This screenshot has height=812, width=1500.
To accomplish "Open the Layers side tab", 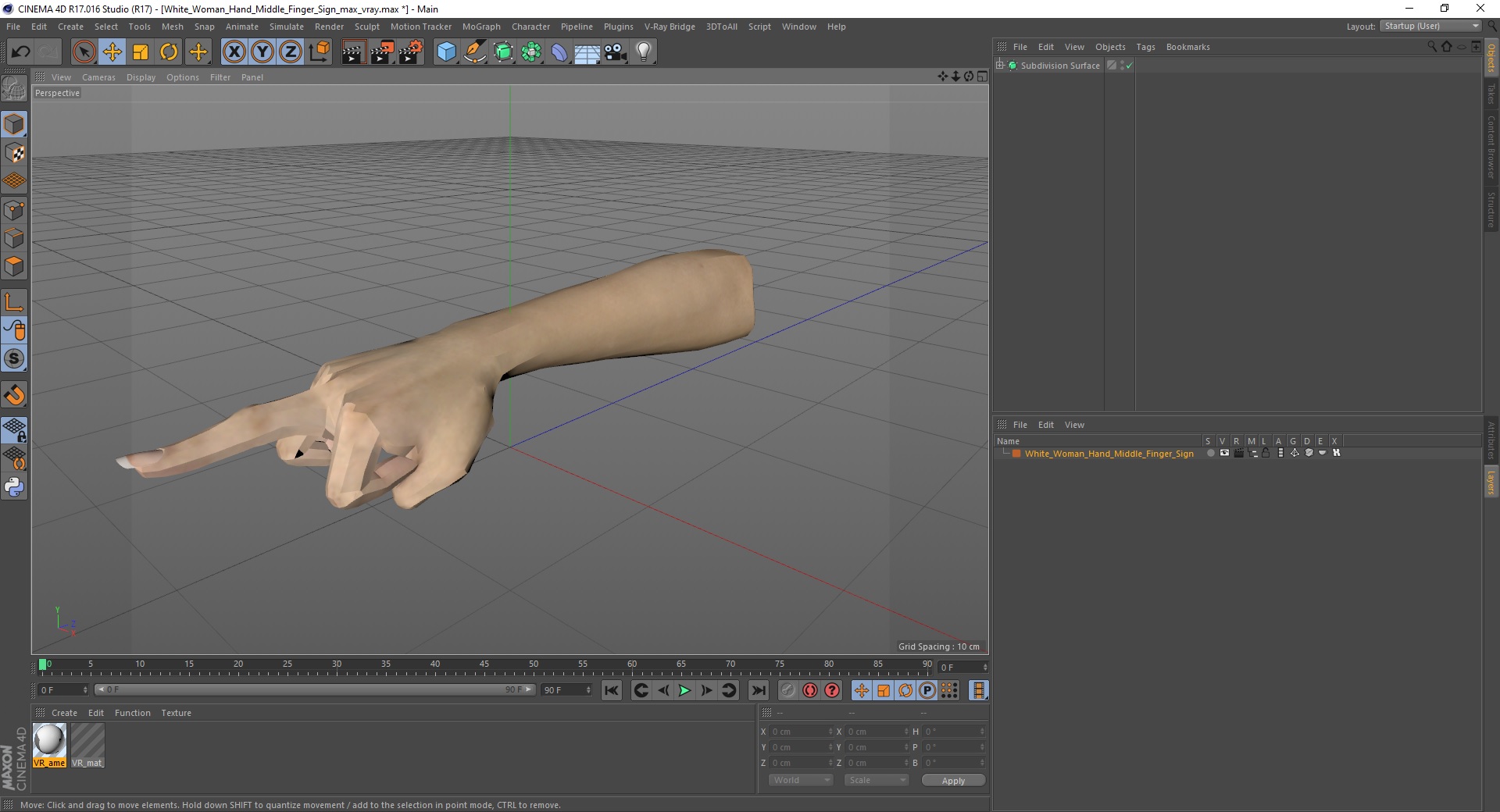I will (x=1491, y=482).
